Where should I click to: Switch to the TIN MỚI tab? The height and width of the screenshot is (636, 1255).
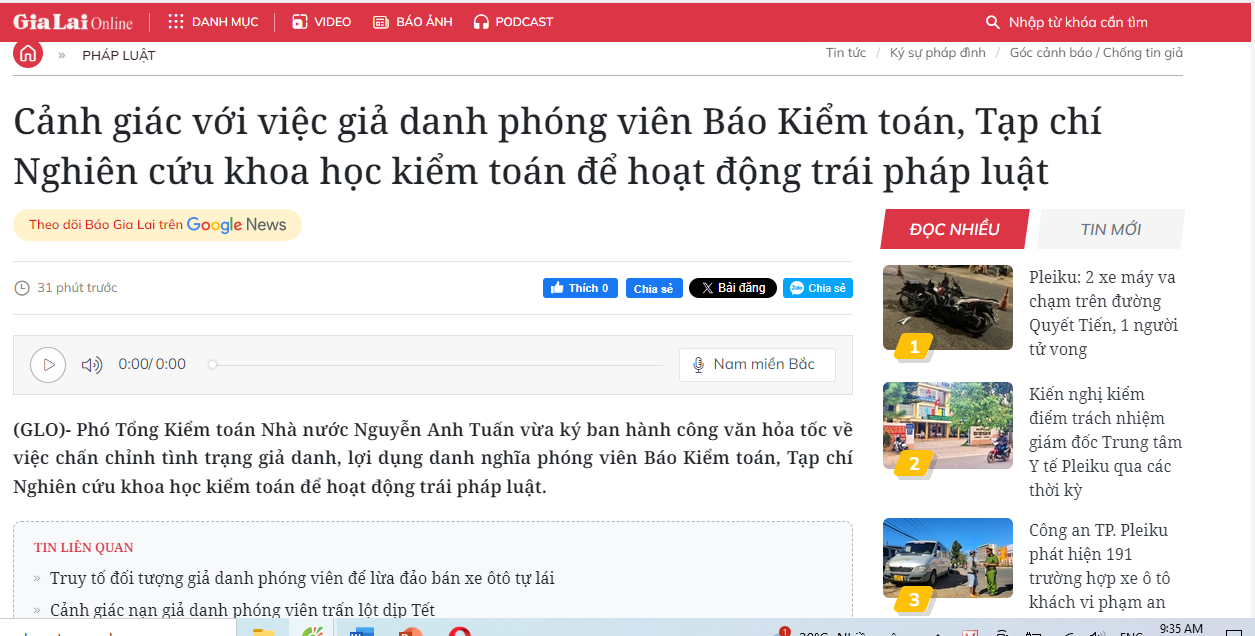point(1110,229)
